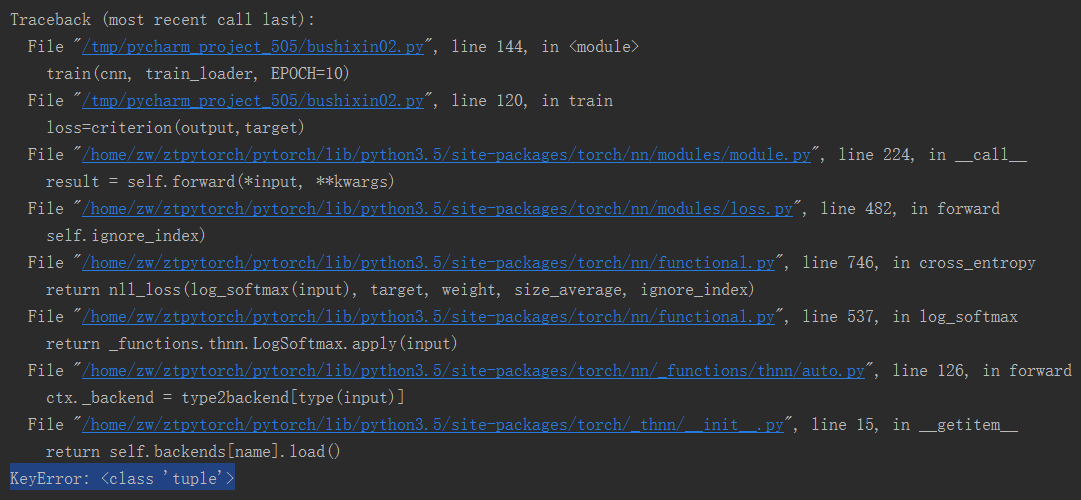Open the loss.py file link

pos(438,209)
